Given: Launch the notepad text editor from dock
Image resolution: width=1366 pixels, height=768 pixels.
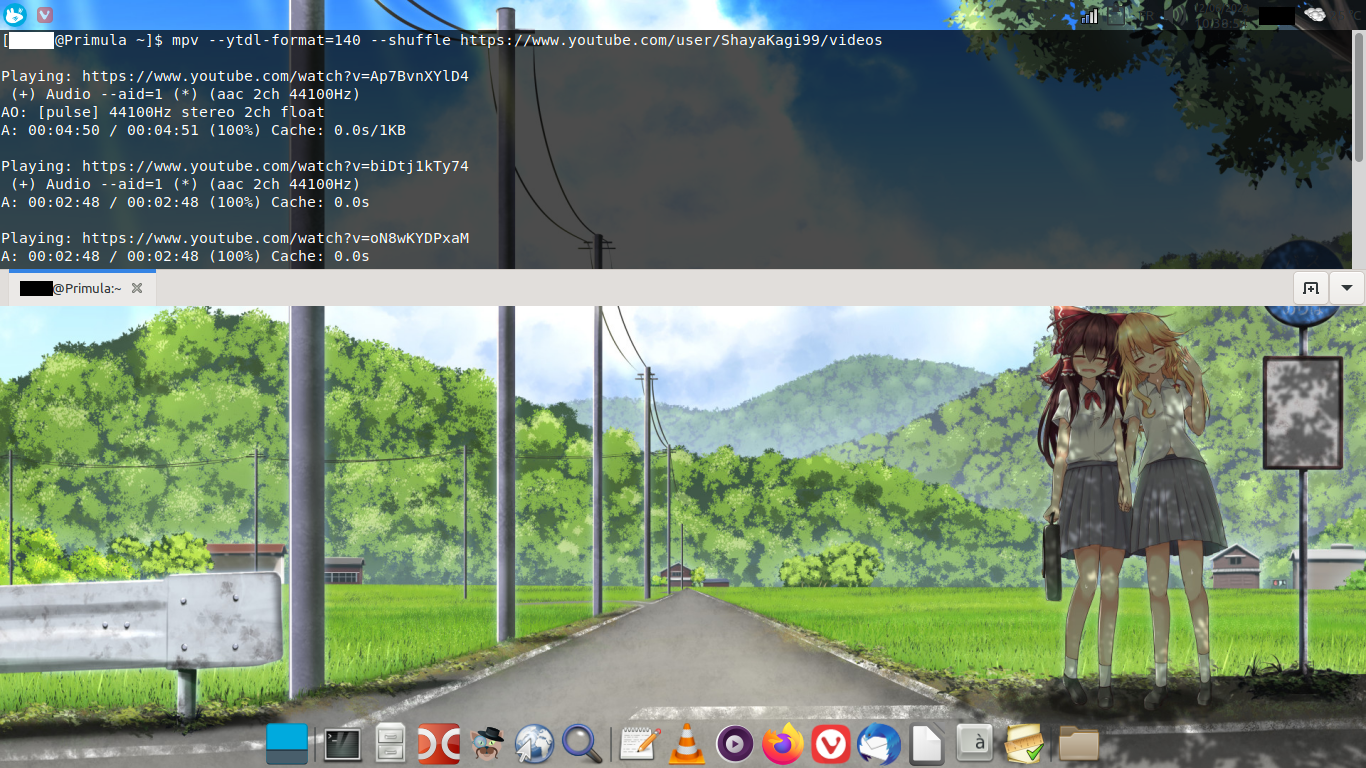Looking at the screenshot, I should 639,744.
